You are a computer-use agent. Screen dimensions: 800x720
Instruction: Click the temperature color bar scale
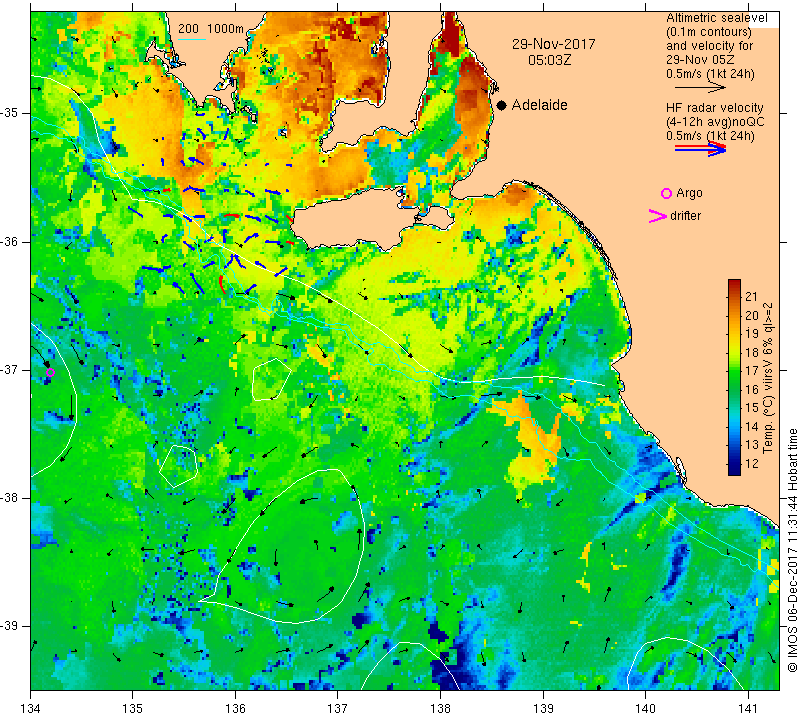734,377
